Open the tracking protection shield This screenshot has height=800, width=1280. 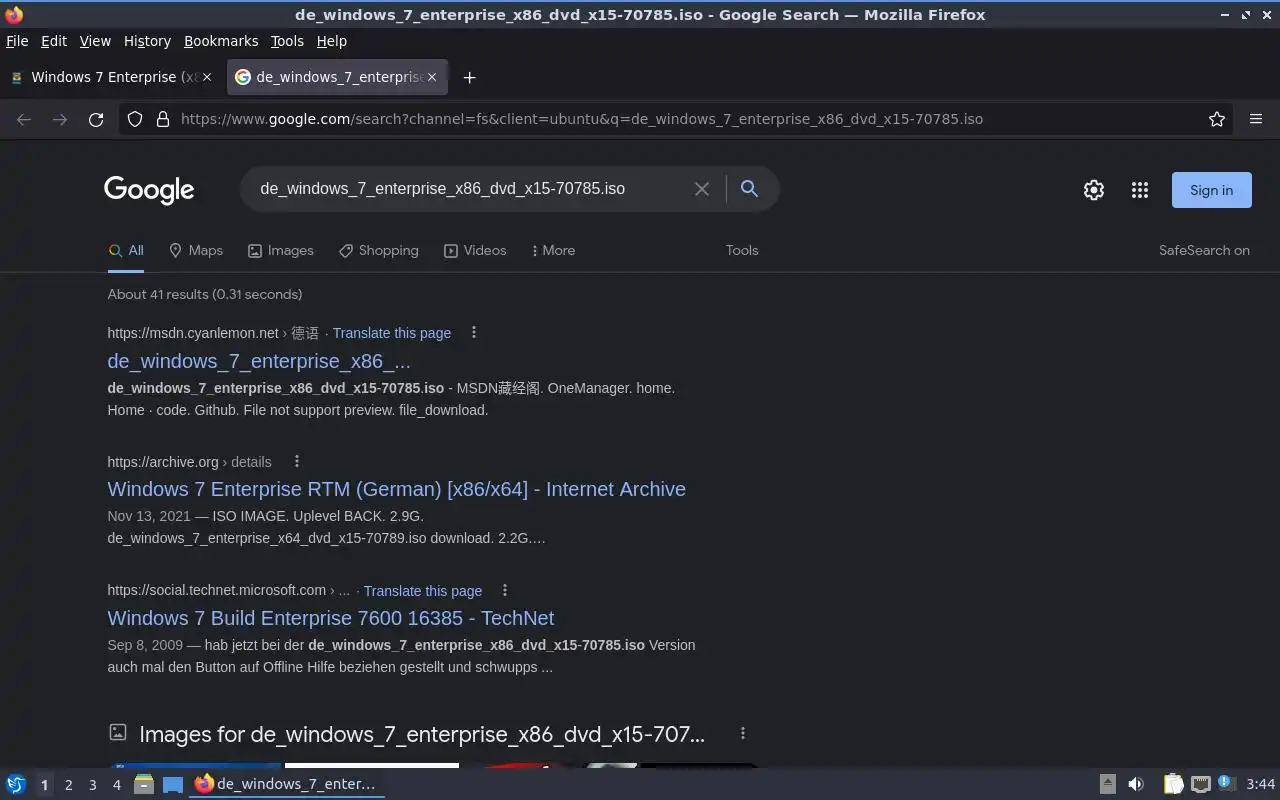[136, 119]
